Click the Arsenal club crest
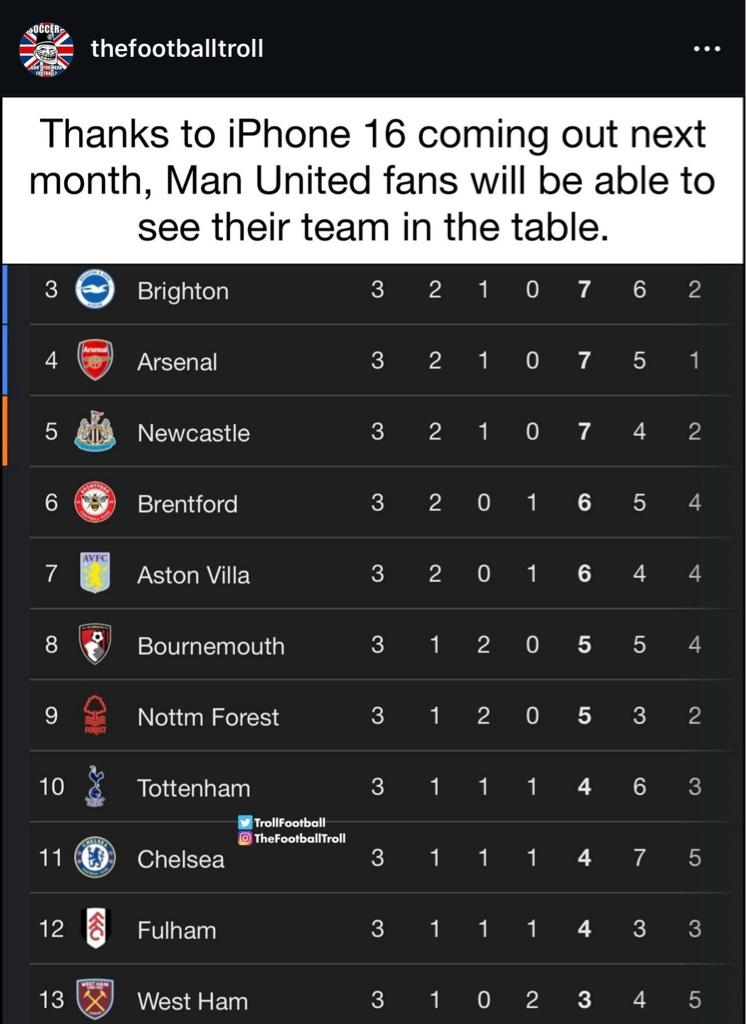746x1024 pixels. [x=95, y=361]
